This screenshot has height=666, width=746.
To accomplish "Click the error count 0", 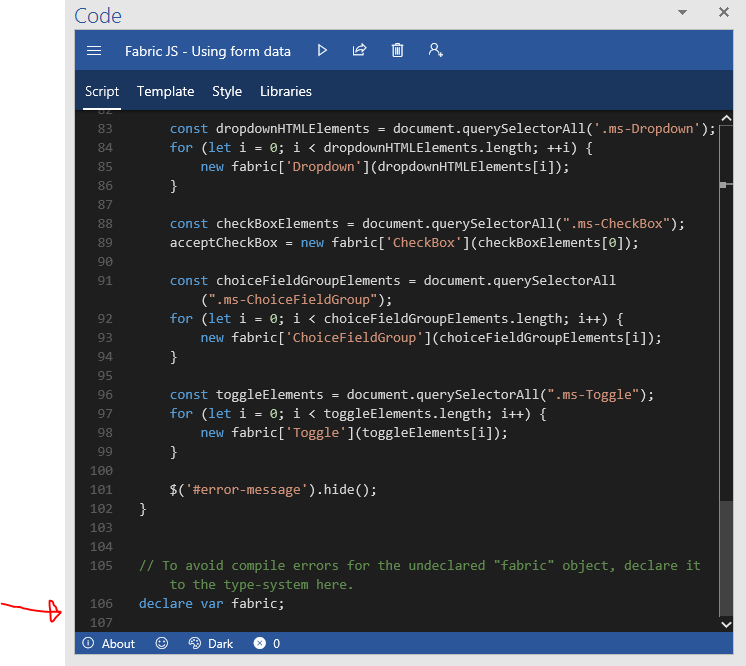I will coord(276,644).
